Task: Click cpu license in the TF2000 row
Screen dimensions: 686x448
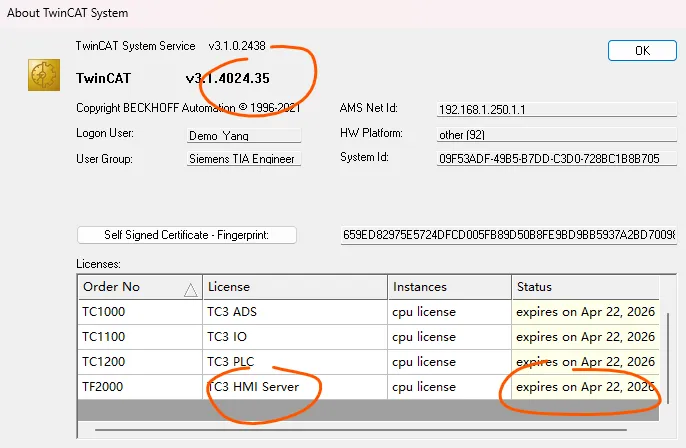Action: click(x=449, y=387)
